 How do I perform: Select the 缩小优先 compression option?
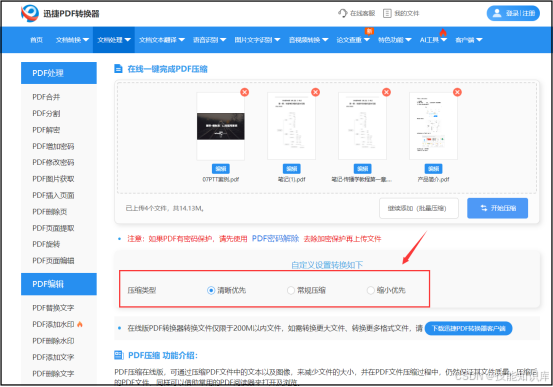click(370, 290)
